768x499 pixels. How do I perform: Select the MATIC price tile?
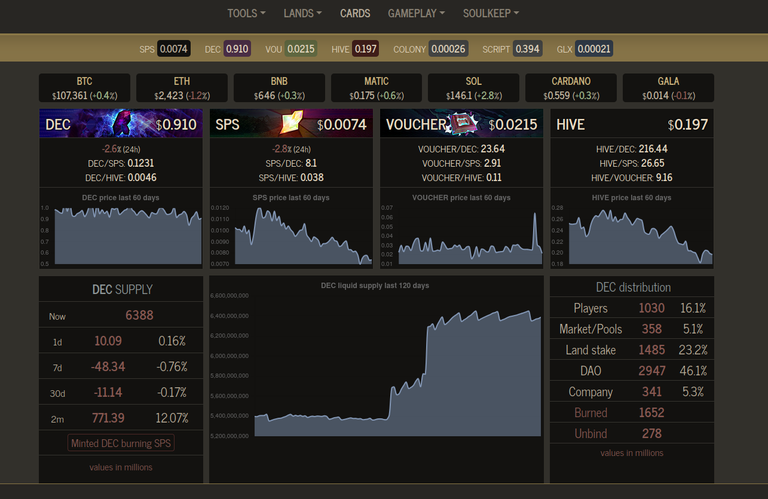coord(376,88)
